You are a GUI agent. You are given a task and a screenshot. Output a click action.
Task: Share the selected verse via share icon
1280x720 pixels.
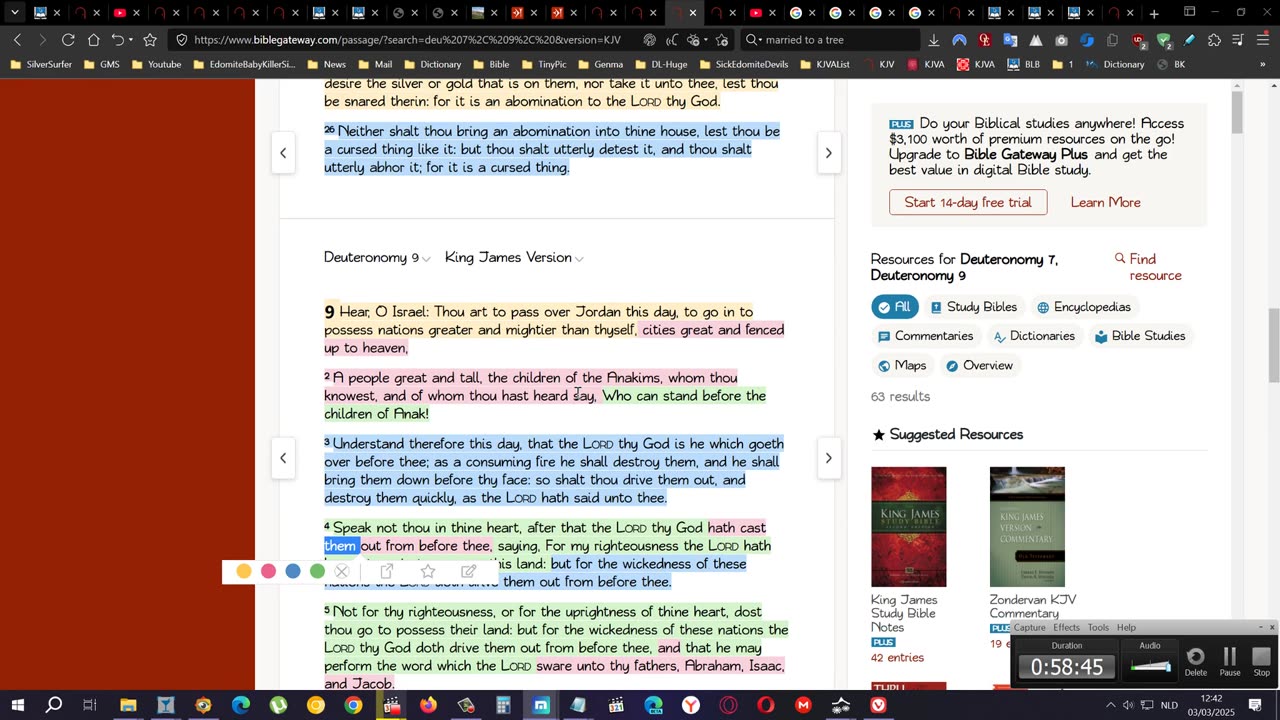387,571
